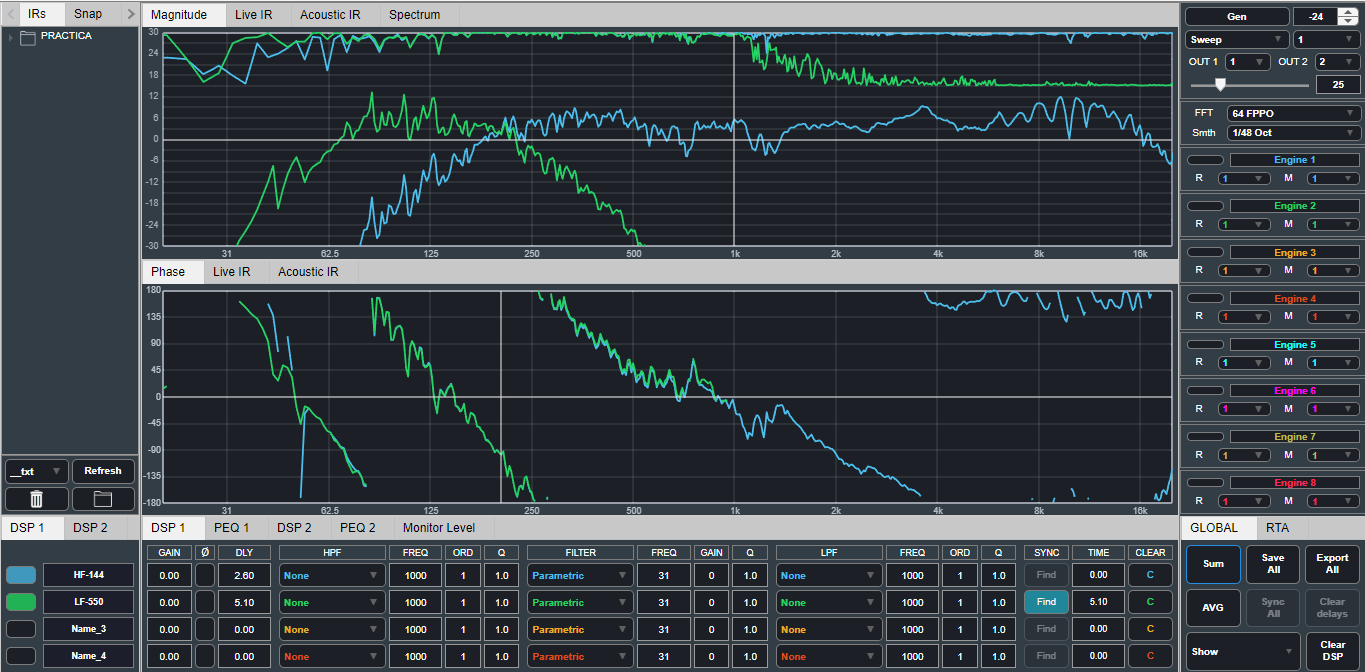
Task: Edit the generator slider value 25 field
Action: [x=1338, y=85]
